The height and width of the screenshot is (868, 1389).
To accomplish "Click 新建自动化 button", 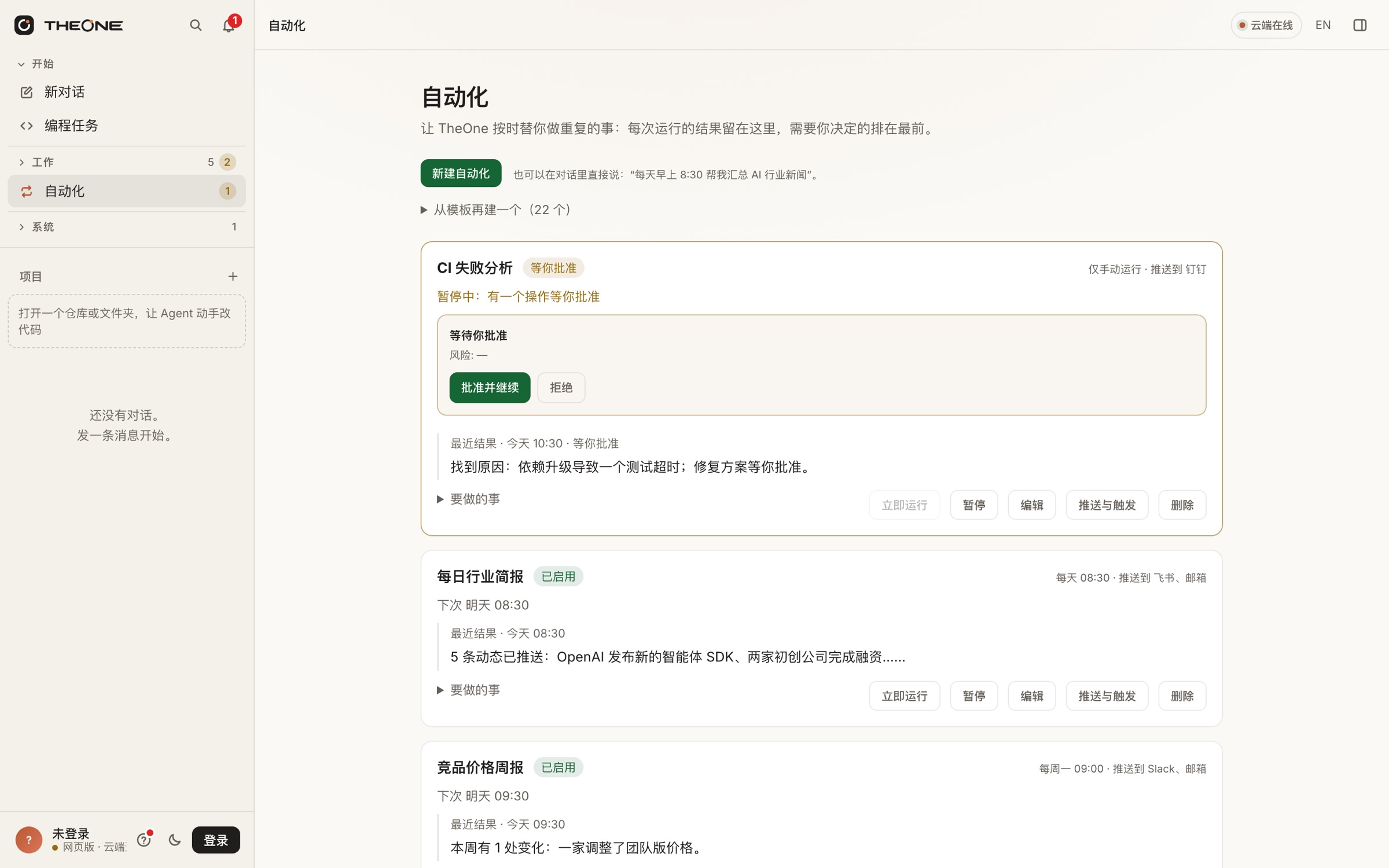I will (461, 173).
